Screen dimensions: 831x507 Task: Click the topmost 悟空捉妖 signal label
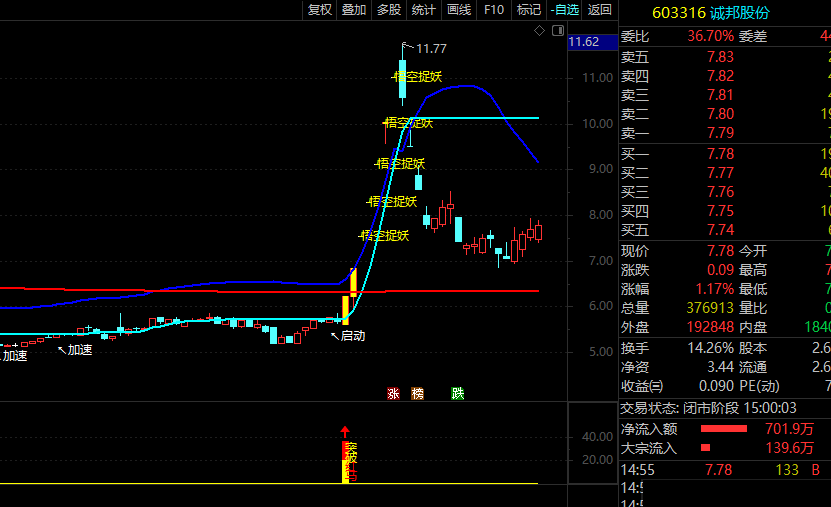coord(417,77)
